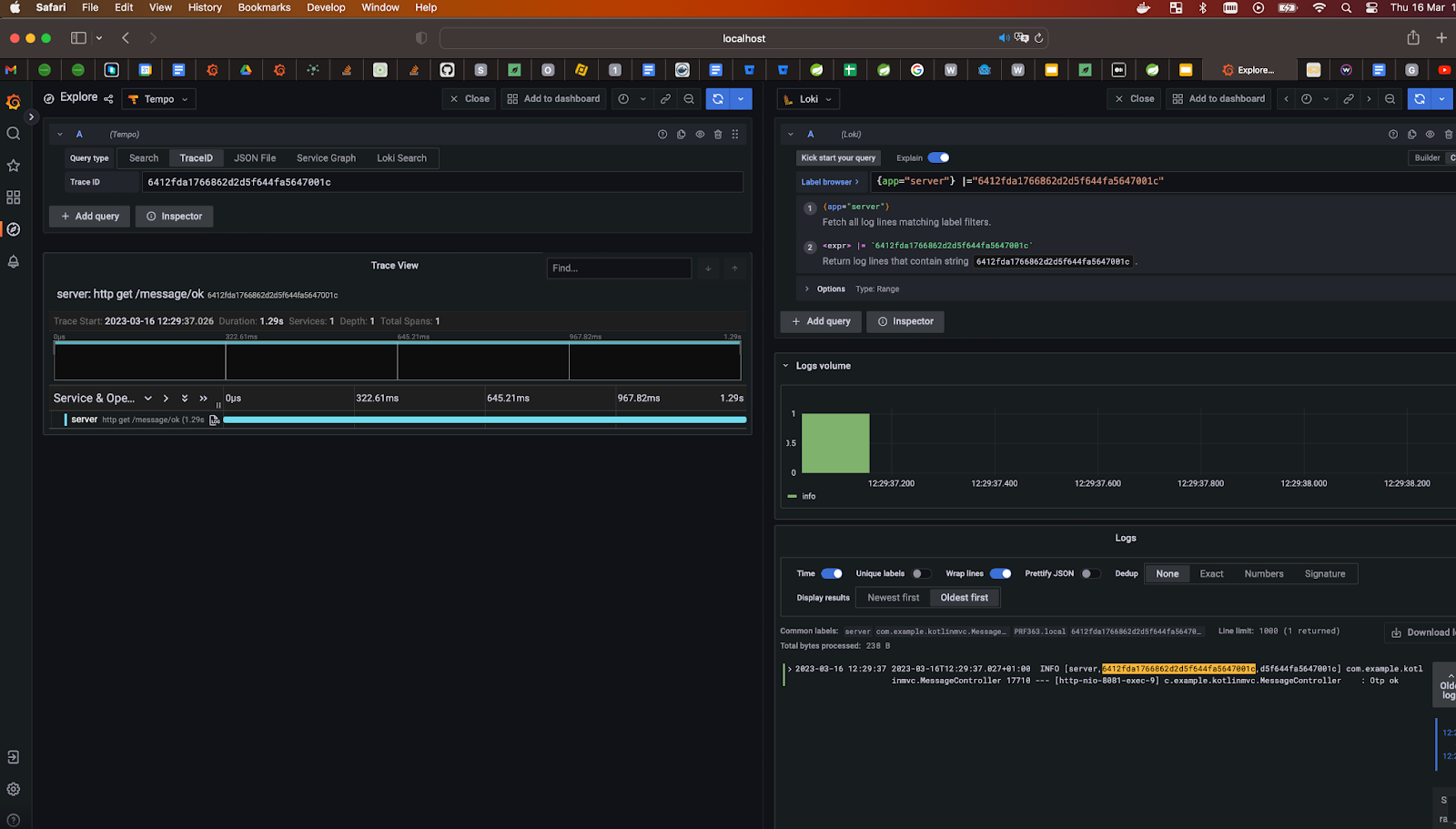This screenshot has width=1456, height=829.
Task: Click the share link icon next to Explore
Action: coord(108,97)
